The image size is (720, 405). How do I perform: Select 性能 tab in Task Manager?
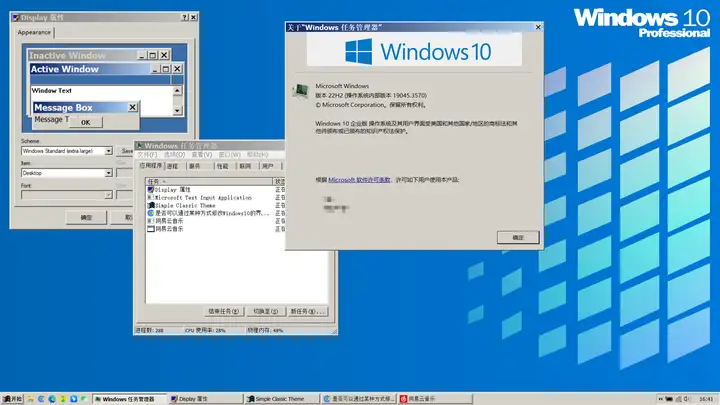coord(223,166)
